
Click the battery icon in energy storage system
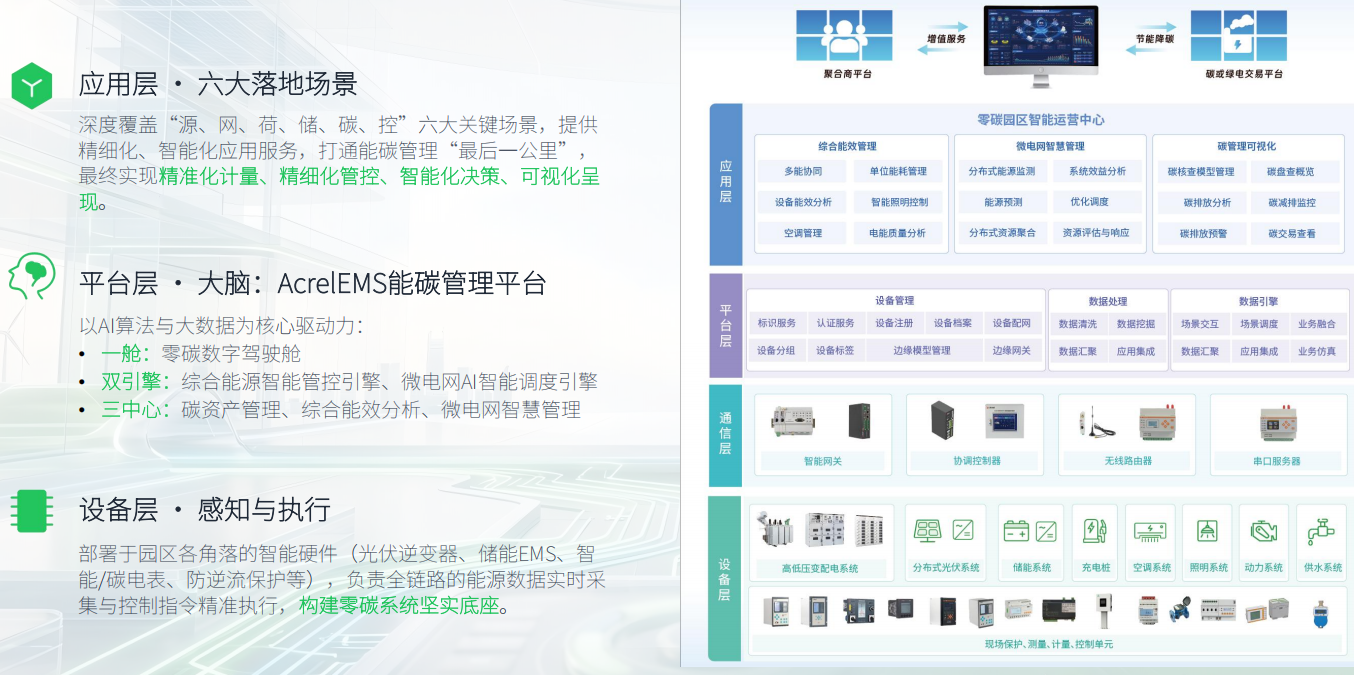pyautogui.click(x=1017, y=531)
